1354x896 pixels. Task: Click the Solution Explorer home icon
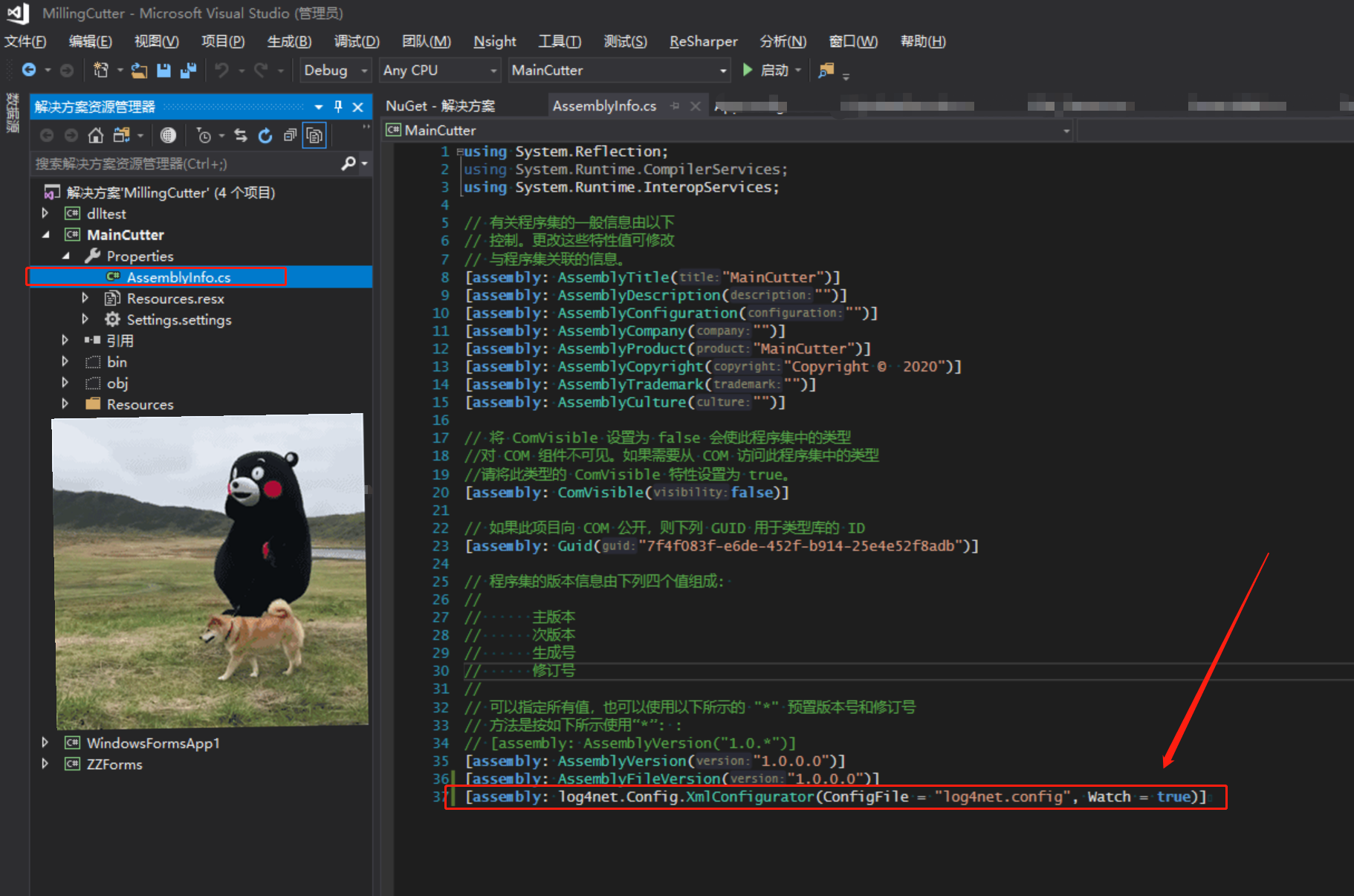[x=95, y=134]
